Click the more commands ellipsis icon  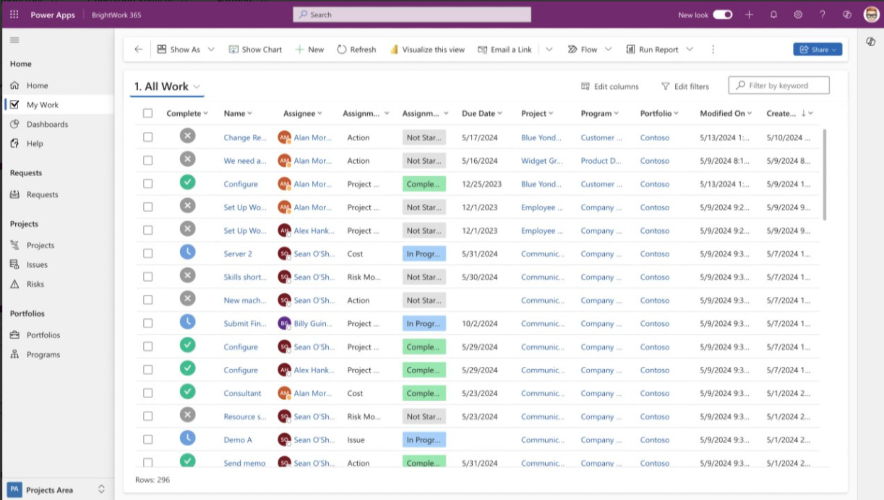coord(713,50)
